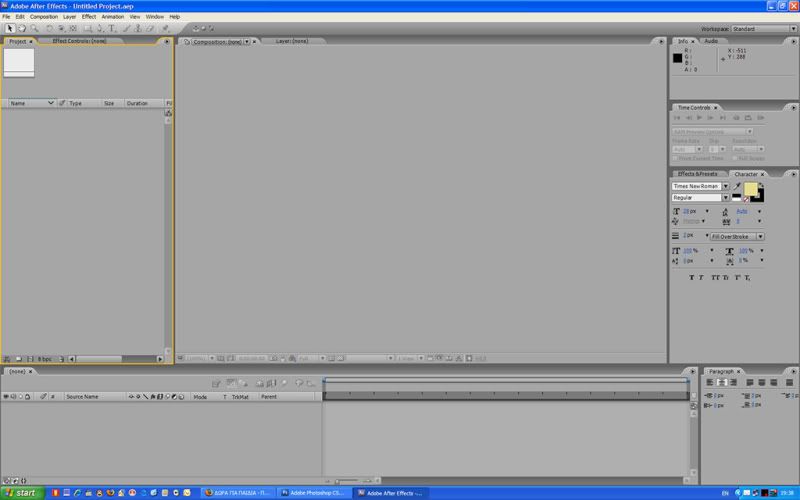
Task: Toggle Faux Italic in Character panel
Action: point(701,278)
